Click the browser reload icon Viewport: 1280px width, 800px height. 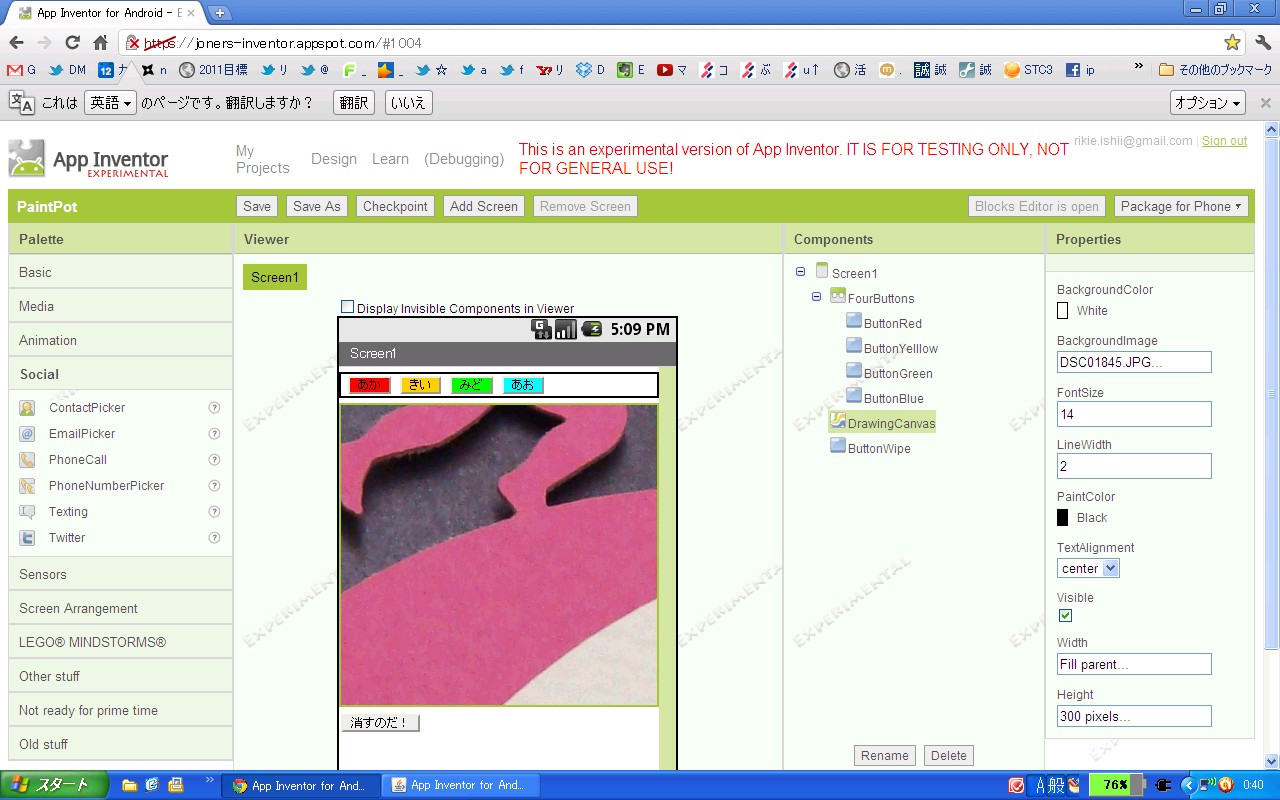pyautogui.click(x=72, y=42)
